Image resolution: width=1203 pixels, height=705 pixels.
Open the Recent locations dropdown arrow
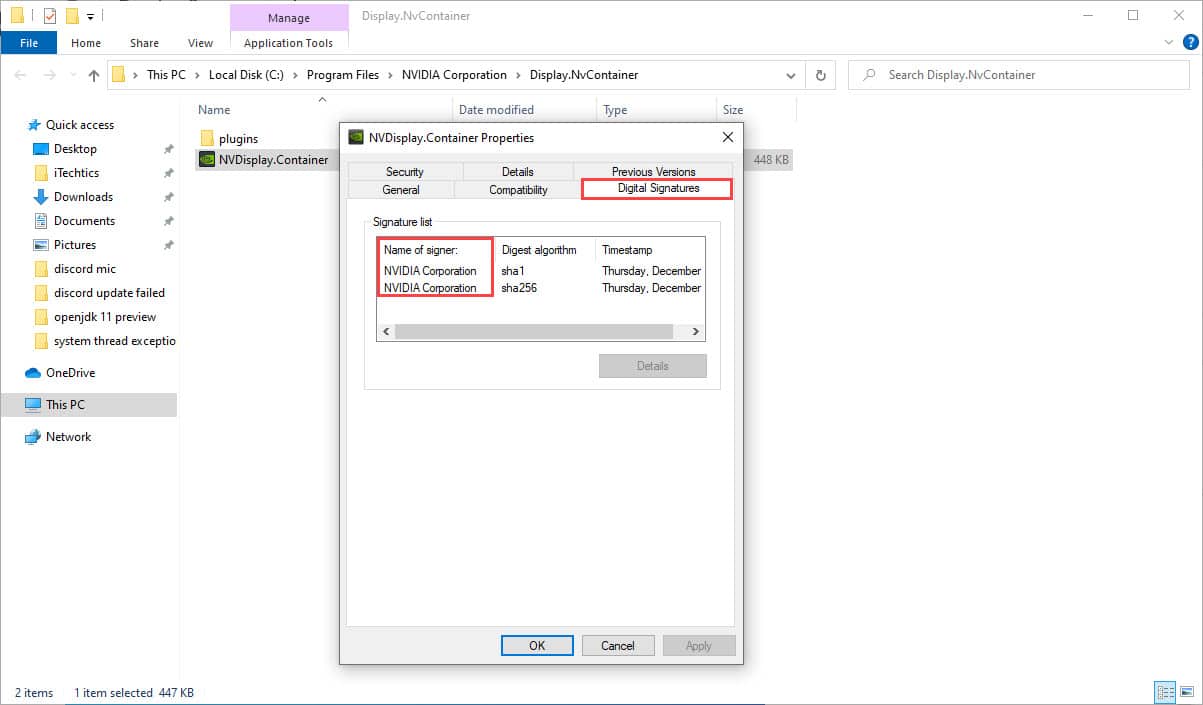(73, 76)
